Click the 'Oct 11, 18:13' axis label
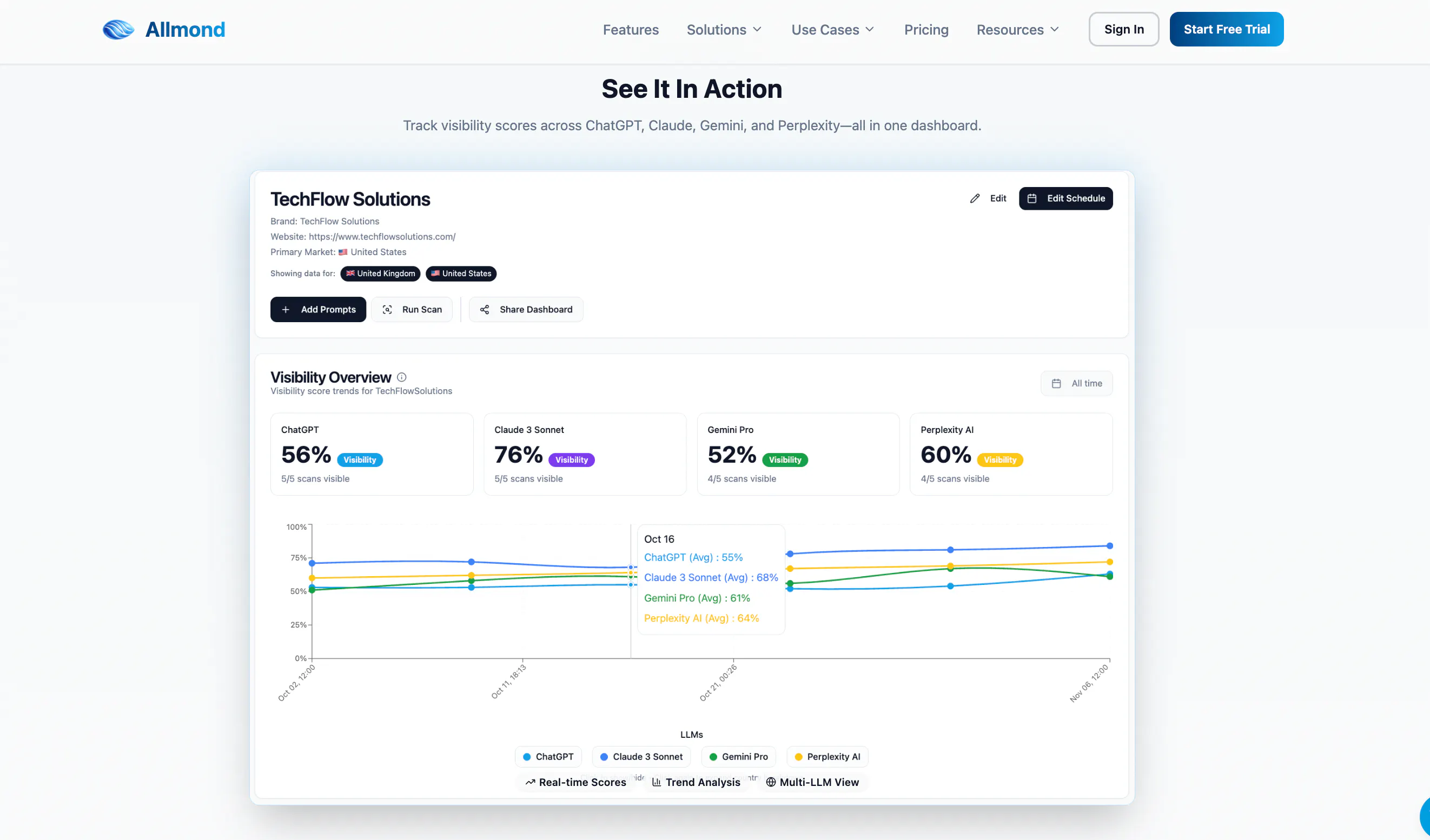The height and width of the screenshot is (840, 1430). point(508,682)
